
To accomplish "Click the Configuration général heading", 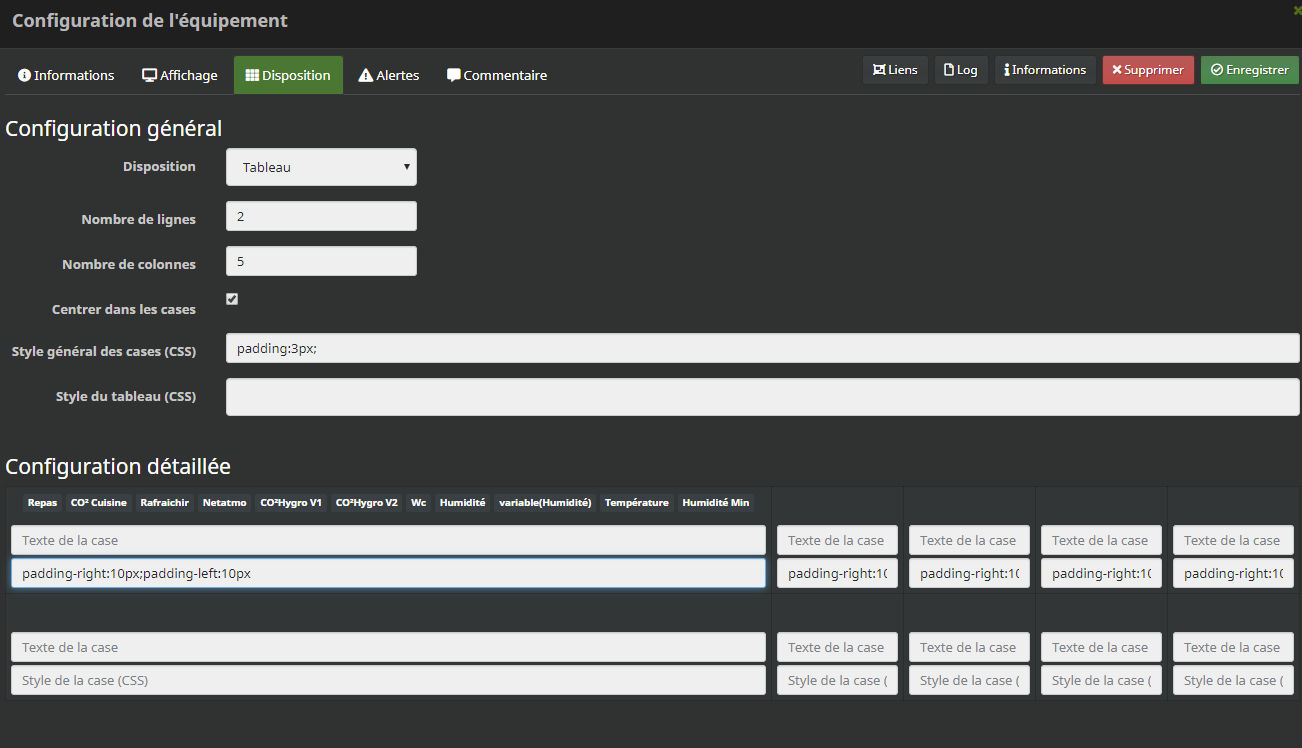I will tap(114, 128).
